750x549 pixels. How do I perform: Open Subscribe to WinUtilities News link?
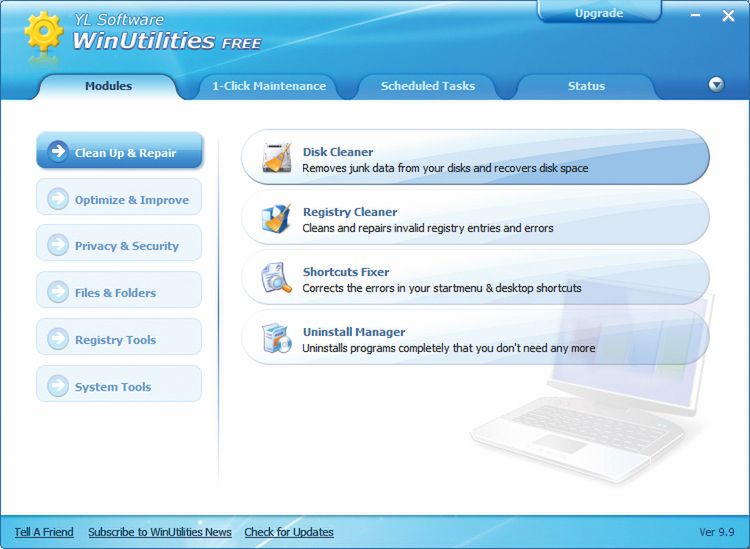[x=160, y=532]
